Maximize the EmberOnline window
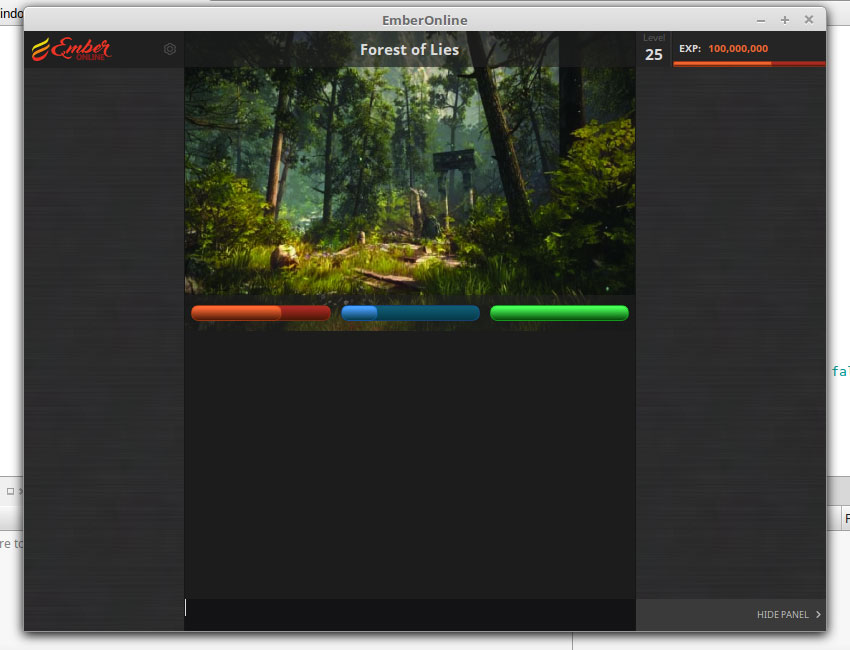This screenshot has width=850, height=650. tap(785, 20)
